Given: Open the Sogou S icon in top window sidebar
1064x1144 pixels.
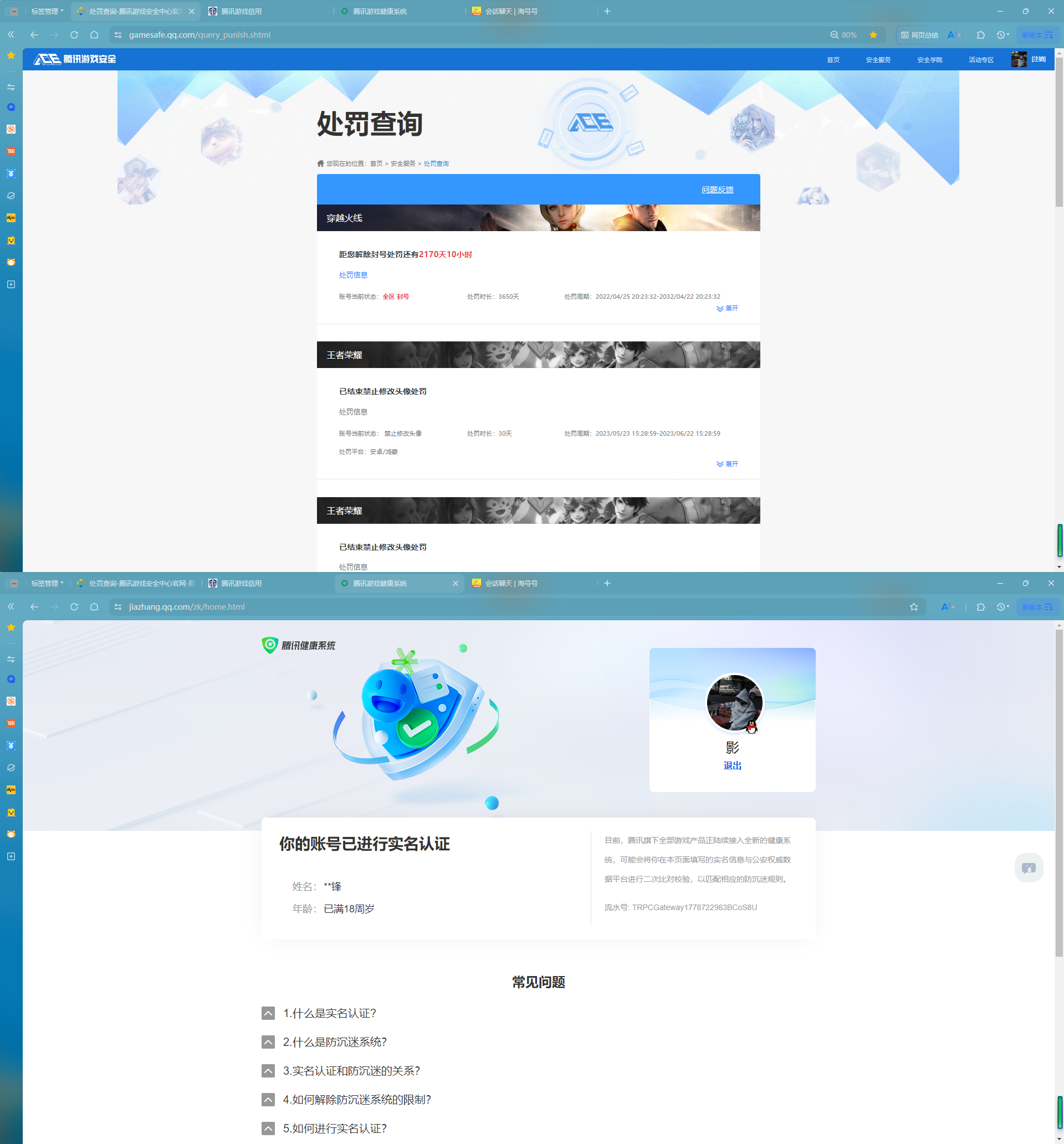Looking at the screenshot, I should click(x=11, y=129).
